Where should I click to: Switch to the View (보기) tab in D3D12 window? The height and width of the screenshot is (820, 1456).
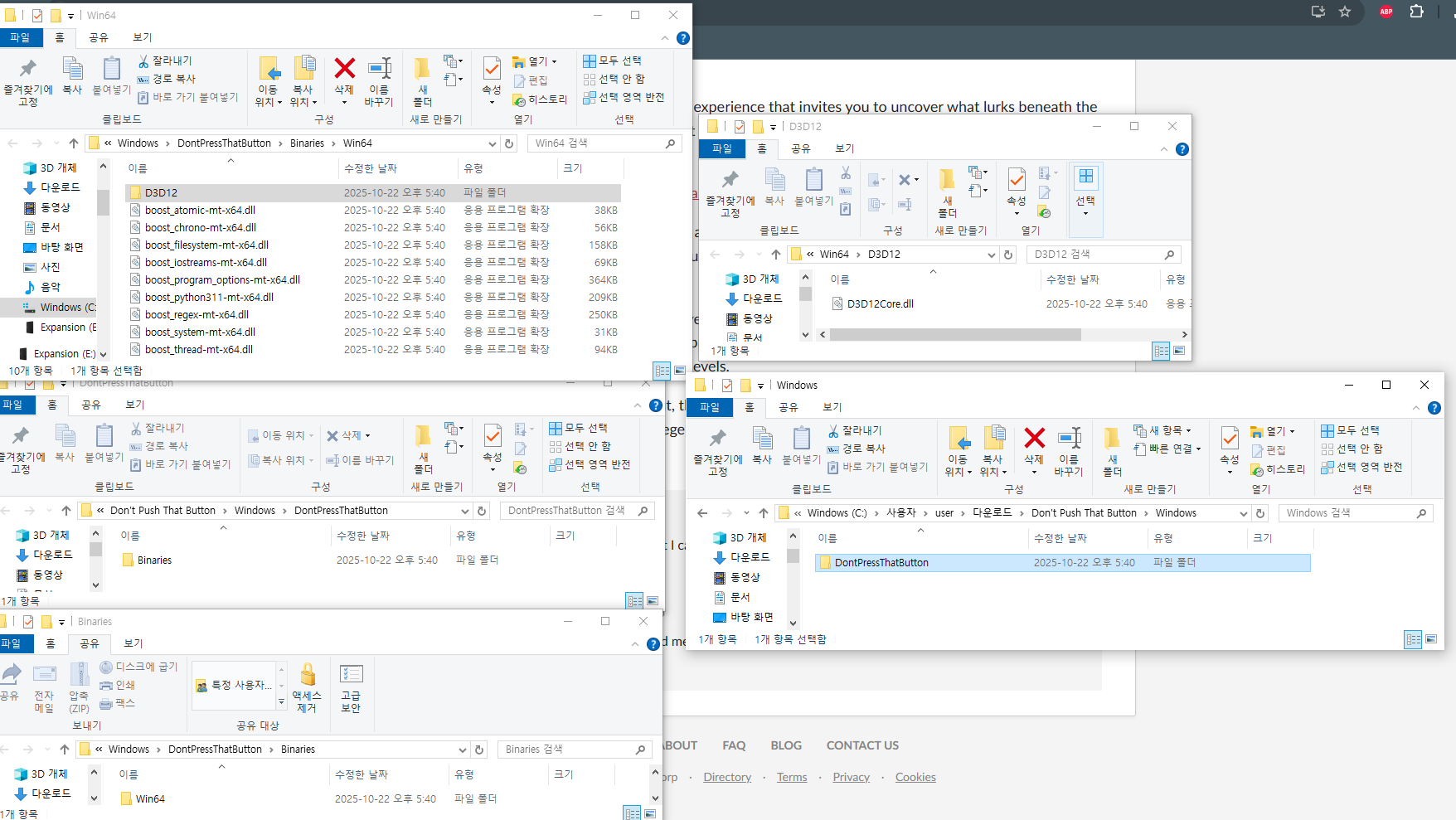coord(844,148)
